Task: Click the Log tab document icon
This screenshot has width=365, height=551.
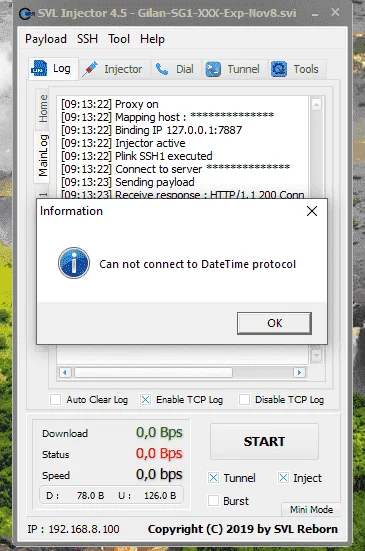Action: [x=39, y=68]
